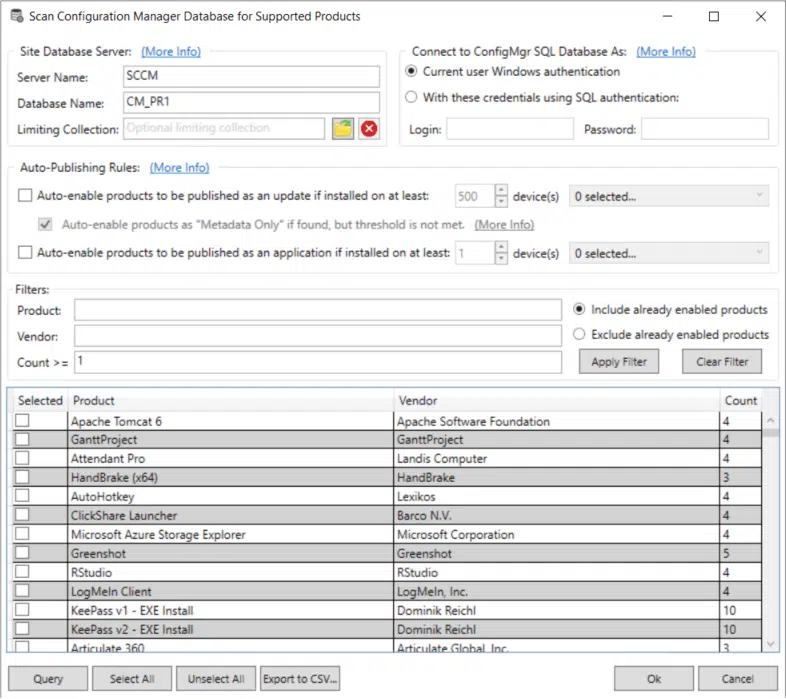Open ConfigMgr SQL Database More Info link

666,52
